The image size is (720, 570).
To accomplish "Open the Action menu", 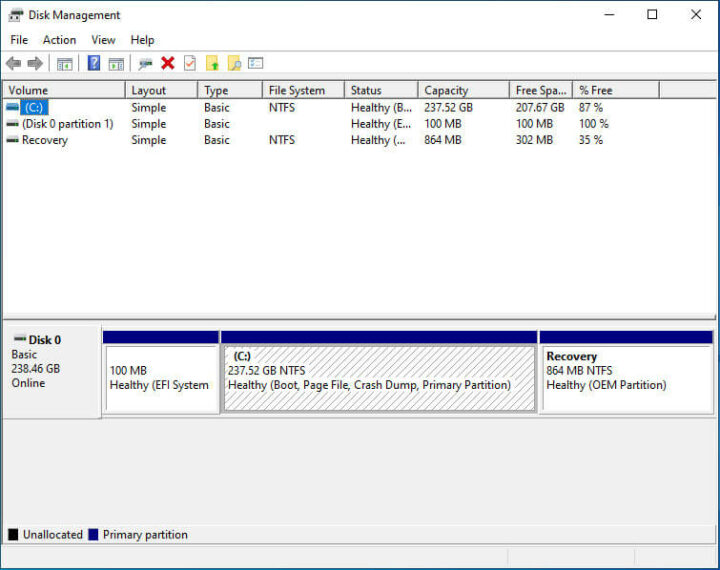I will click(x=59, y=40).
